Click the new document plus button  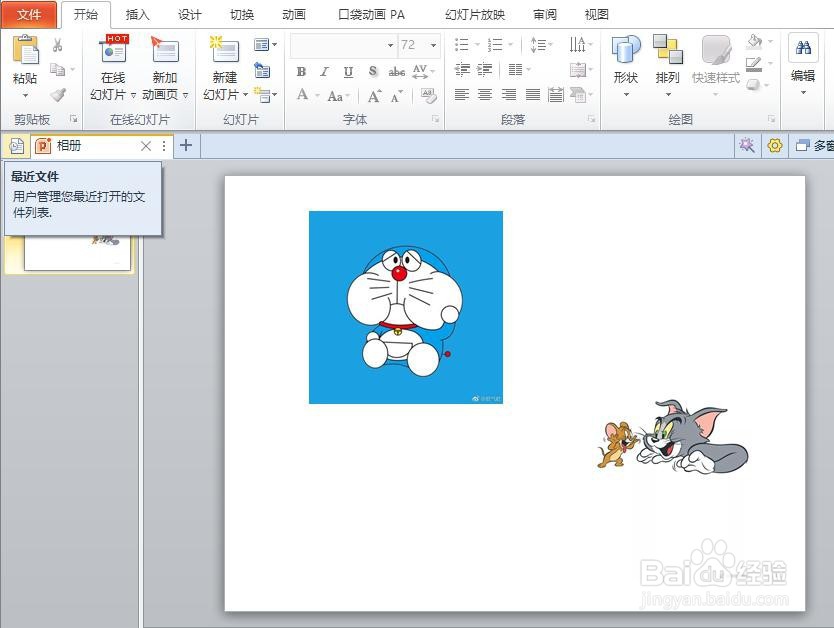tap(186, 145)
